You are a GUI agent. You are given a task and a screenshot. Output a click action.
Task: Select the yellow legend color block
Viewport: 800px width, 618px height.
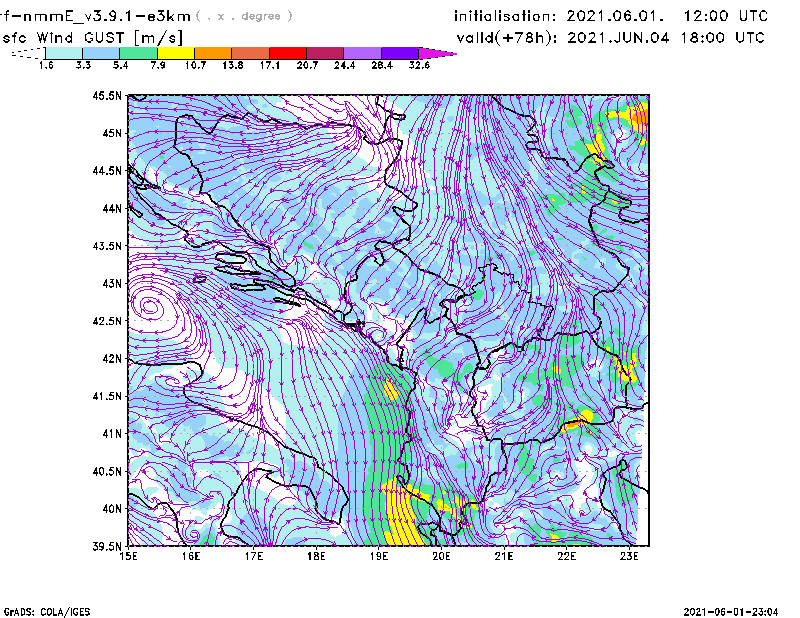click(x=176, y=53)
